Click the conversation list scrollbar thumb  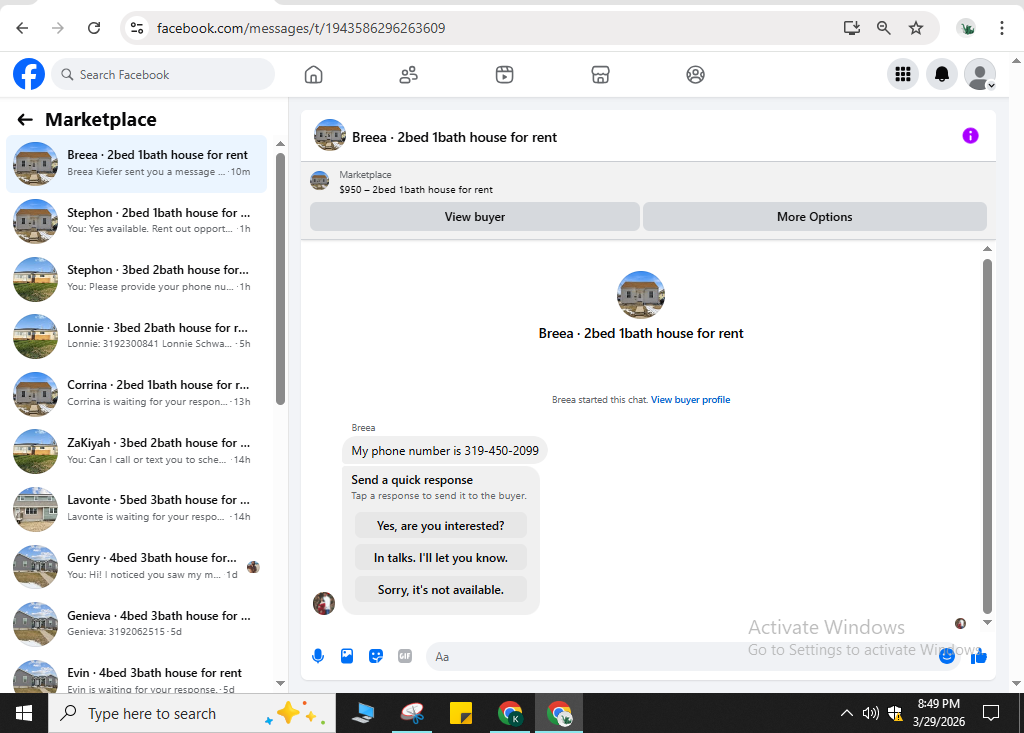tap(280, 279)
